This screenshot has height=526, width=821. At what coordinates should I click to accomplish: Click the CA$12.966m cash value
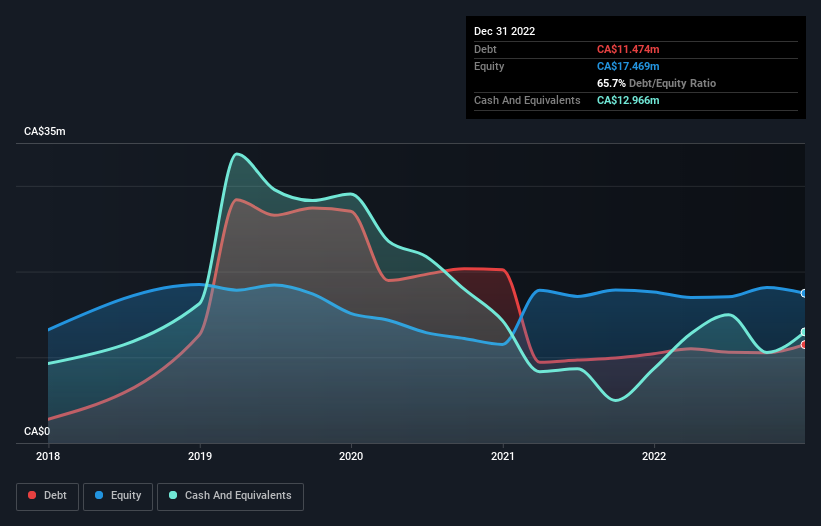[x=628, y=100]
